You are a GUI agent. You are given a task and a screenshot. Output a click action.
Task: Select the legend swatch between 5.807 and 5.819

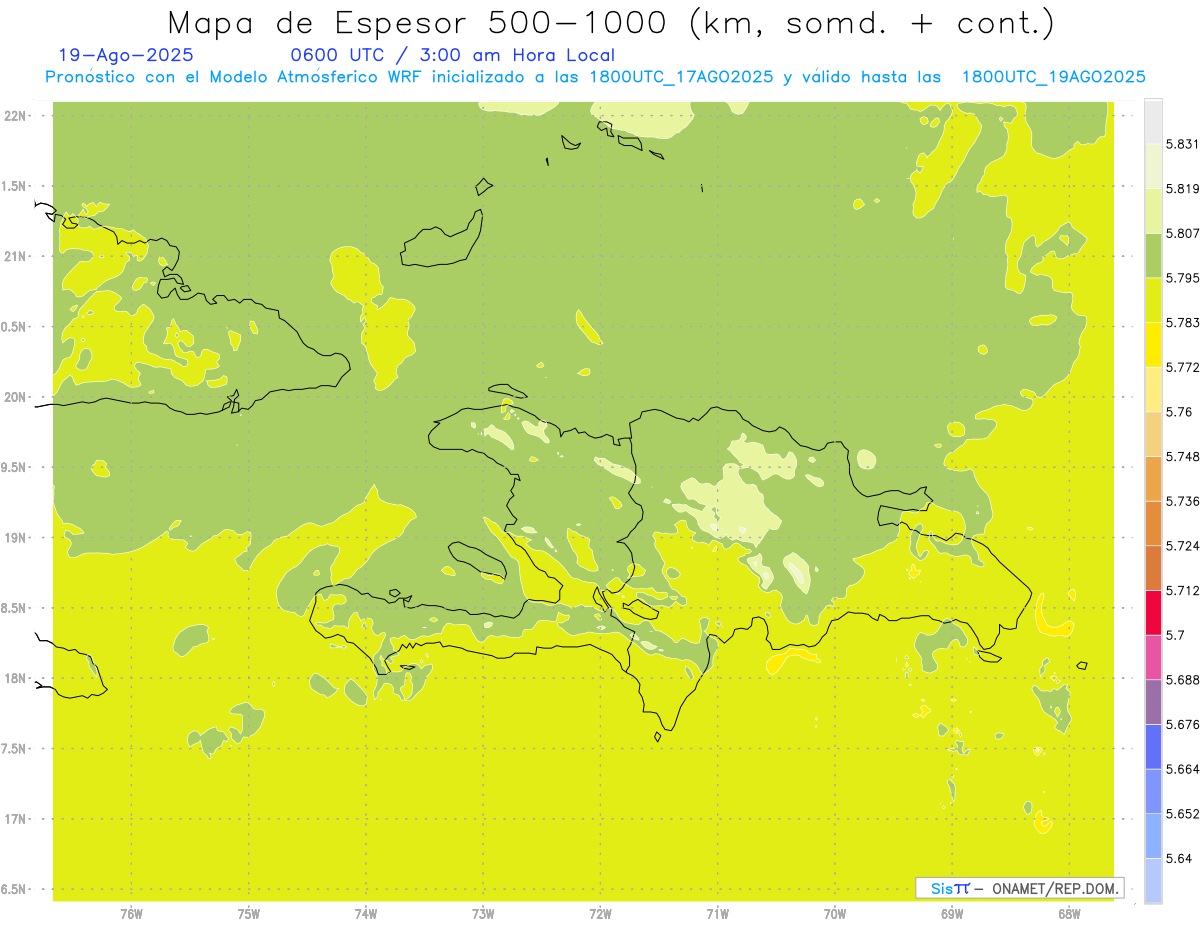[x=1153, y=210]
